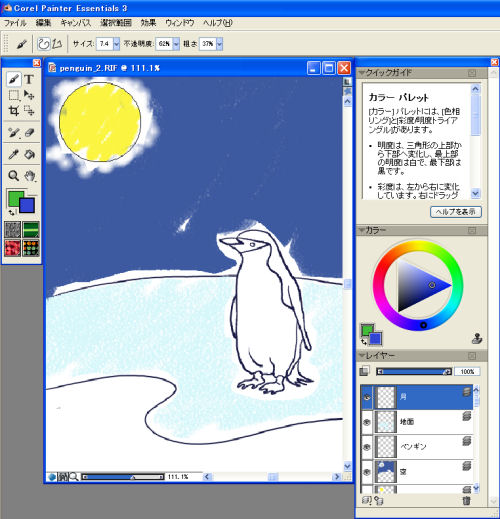Delete layer with the trash icon
The height and width of the screenshot is (519, 500).
pyautogui.click(x=466, y=500)
